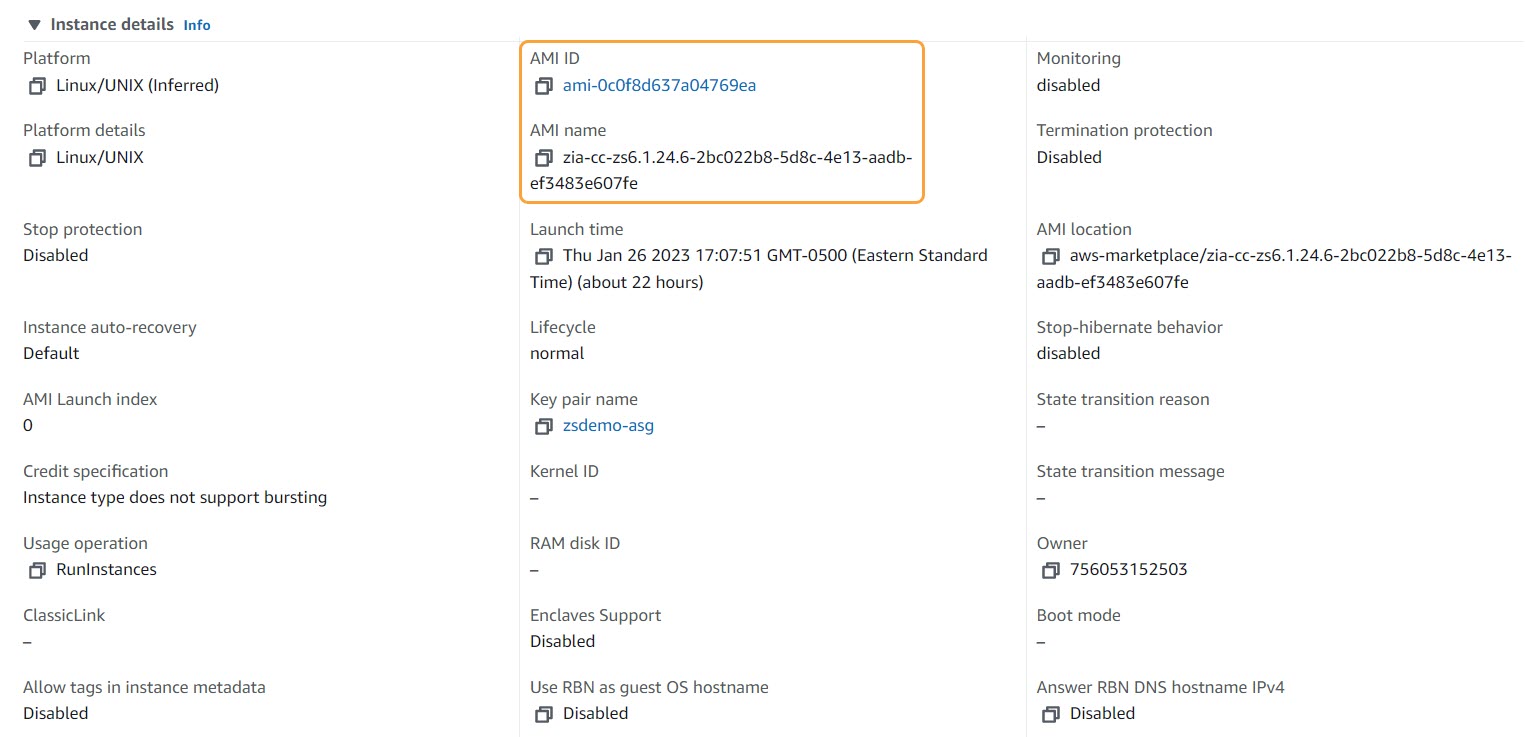Collapse the Instance details section triangle

point(34,24)
